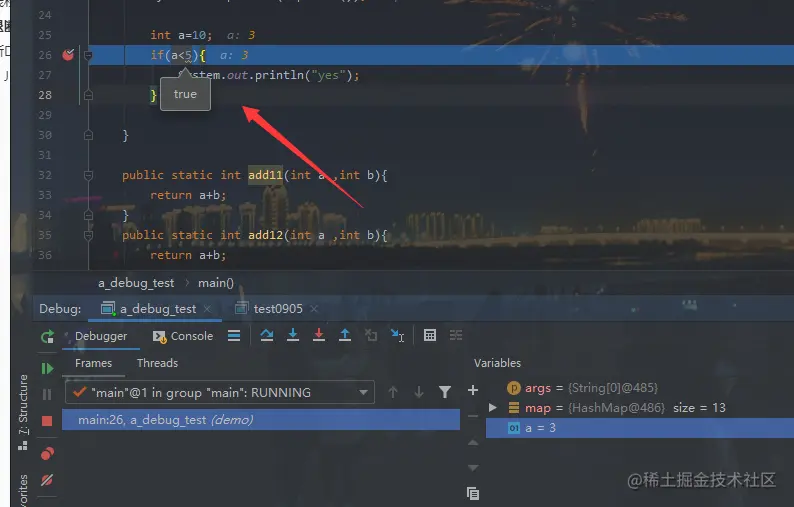Open Structure tool window side tab
Screen dimensions: 794x507
22,412
